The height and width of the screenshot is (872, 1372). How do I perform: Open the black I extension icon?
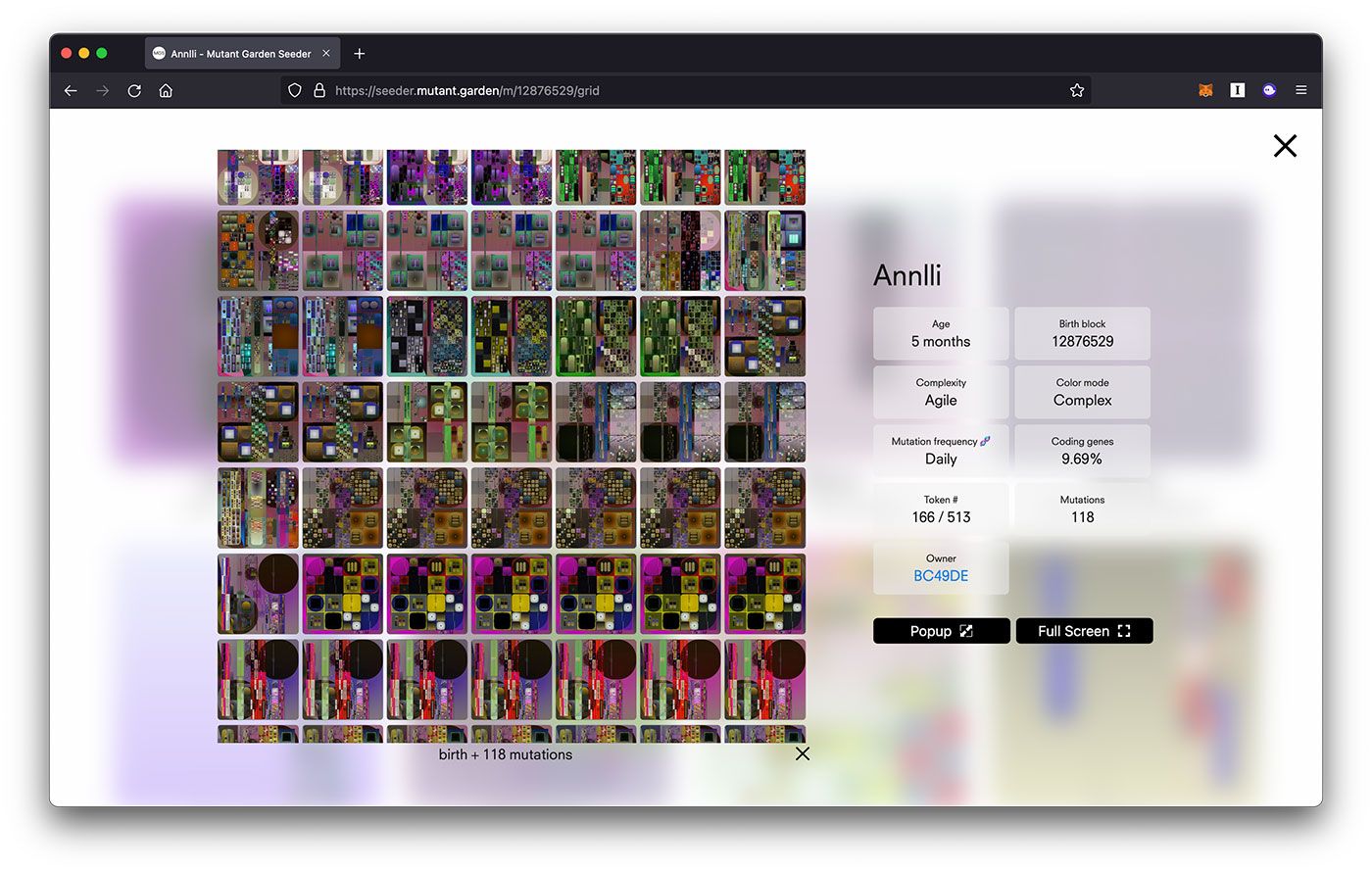[x=1237, y=90]
